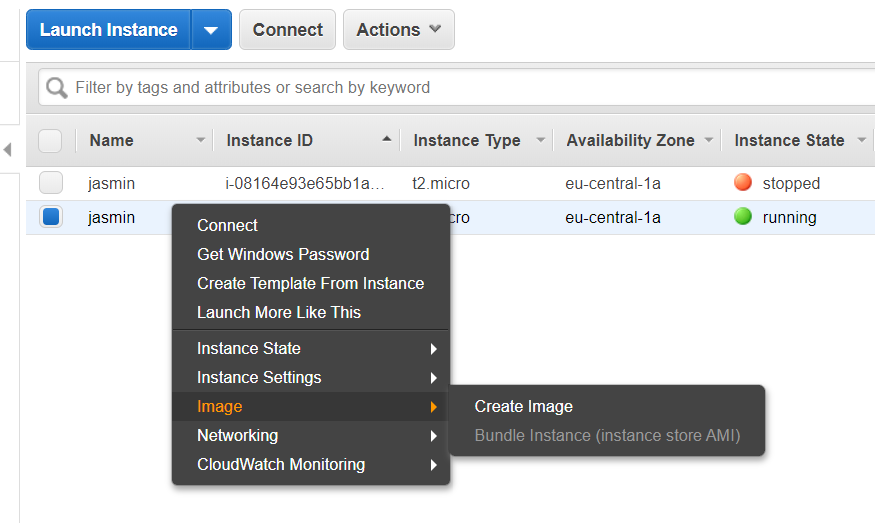The image size is (875, 523).
Task: Click the search magnifier icon in filter bar
Action: tap(57, 87)
